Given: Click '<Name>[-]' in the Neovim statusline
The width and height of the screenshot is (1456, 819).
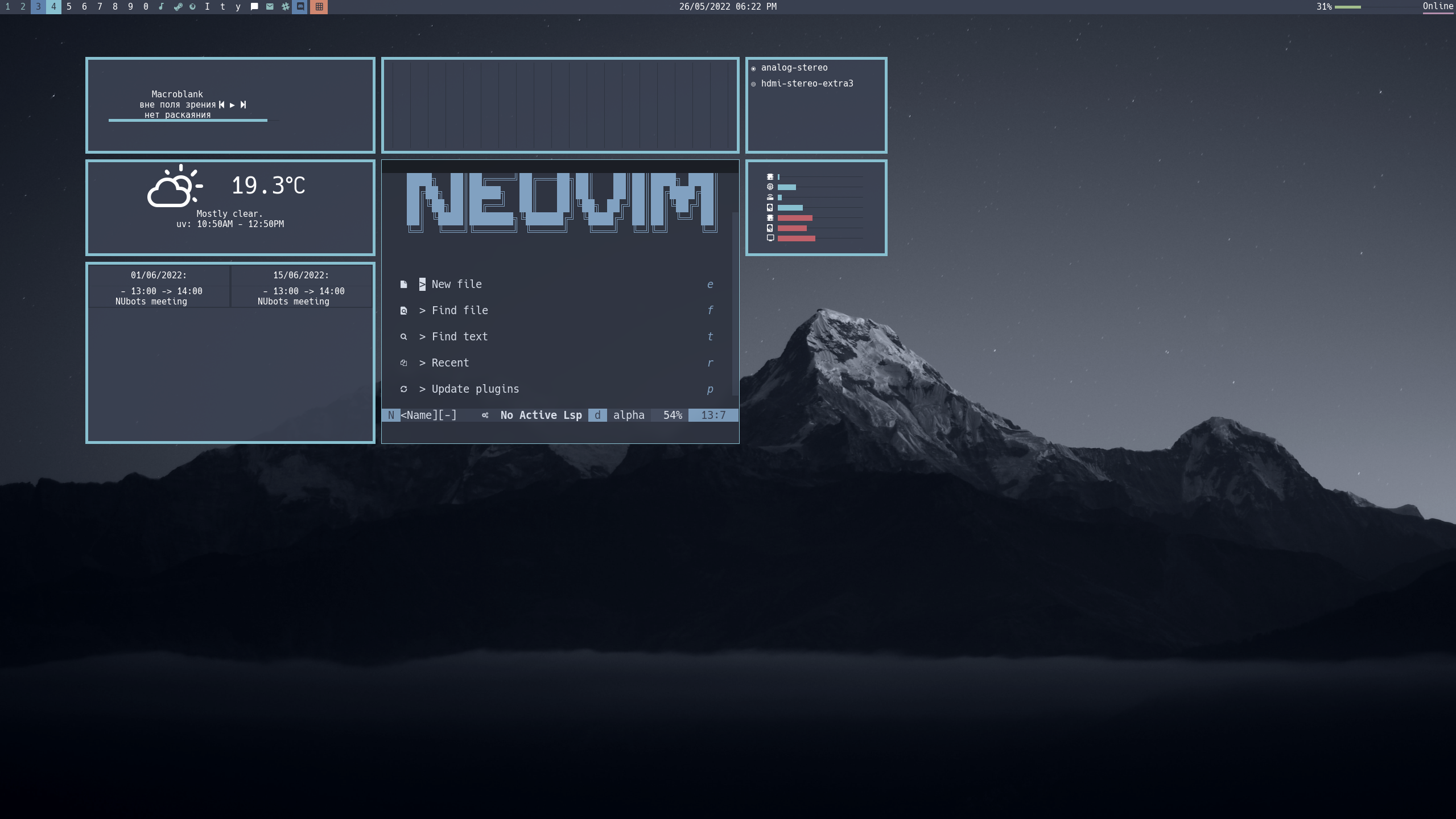Looking at the screenshot, I should point(429,415).
